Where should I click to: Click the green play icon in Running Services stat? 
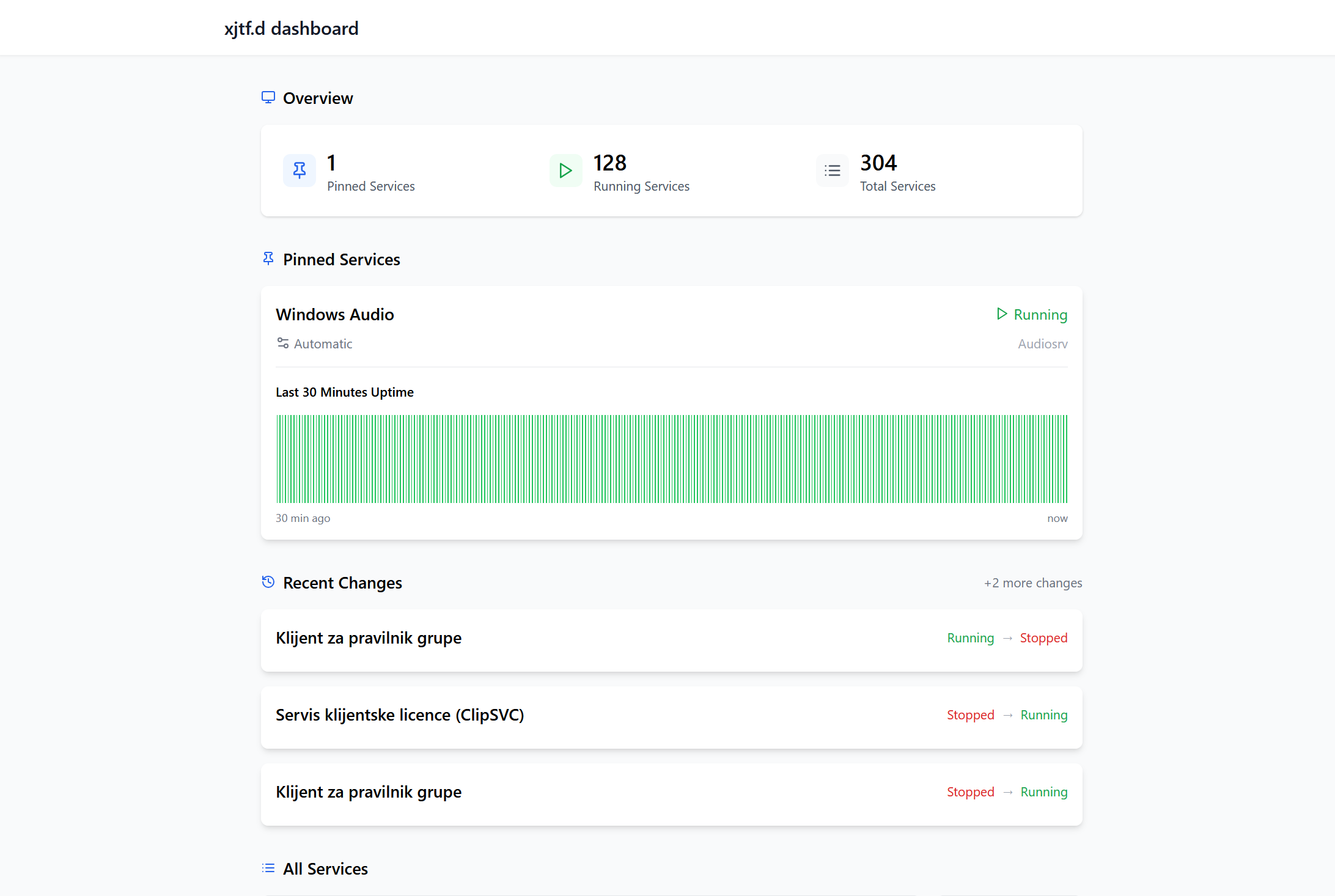pos(566,171)
